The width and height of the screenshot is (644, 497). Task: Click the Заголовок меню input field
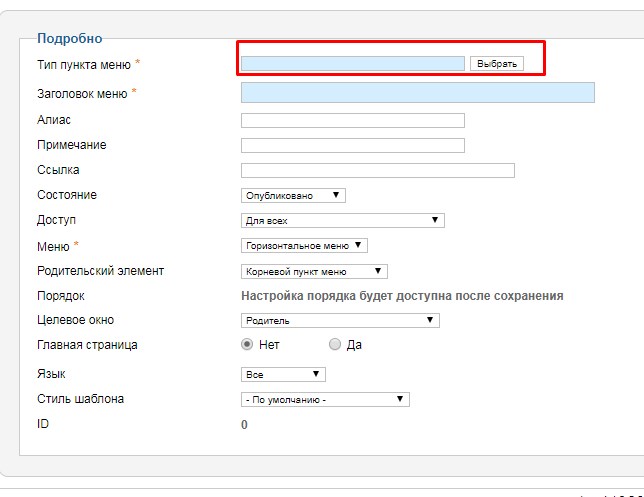418,93
